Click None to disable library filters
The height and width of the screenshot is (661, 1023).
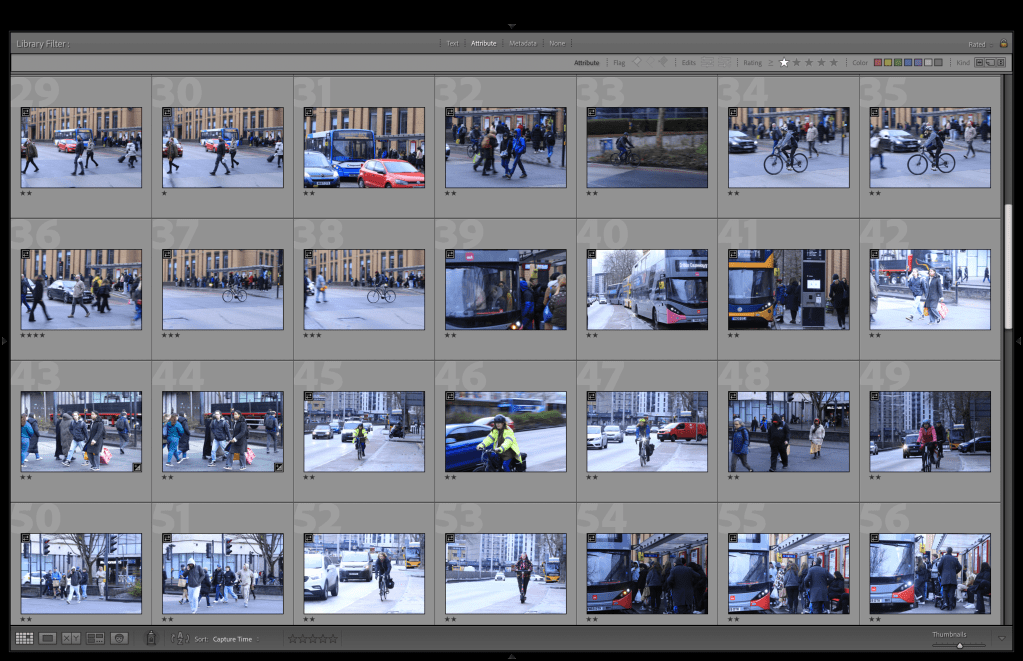click(557, 44)
